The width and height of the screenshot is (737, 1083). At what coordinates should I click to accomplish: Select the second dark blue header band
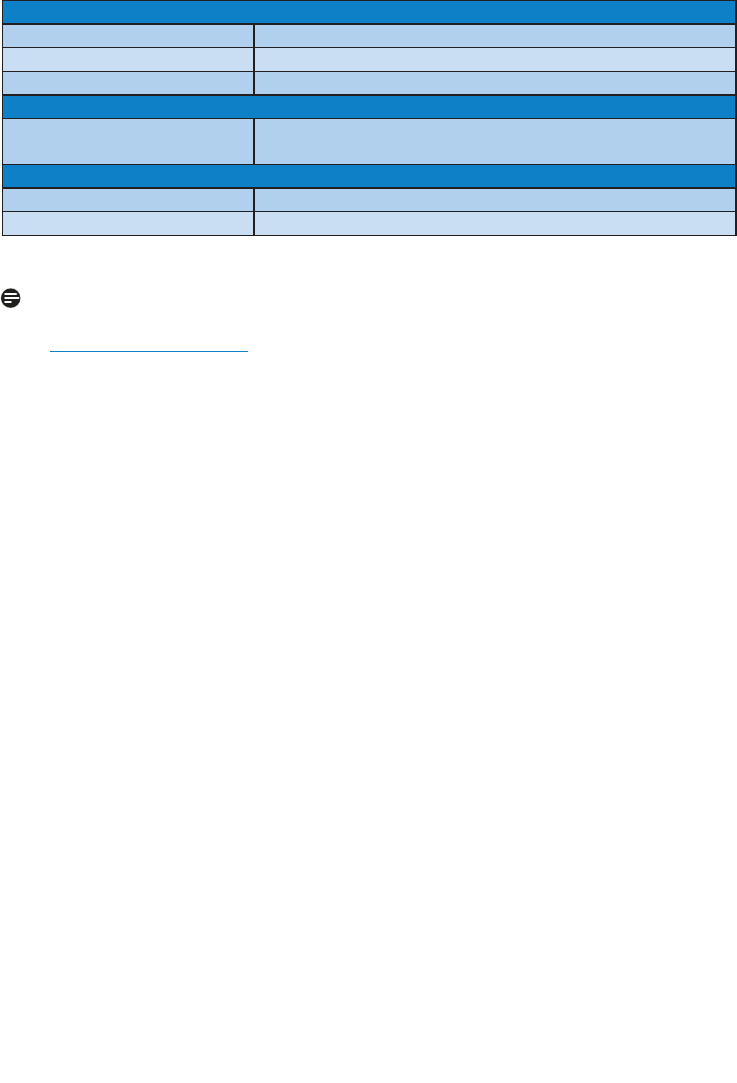coord(369,107)
